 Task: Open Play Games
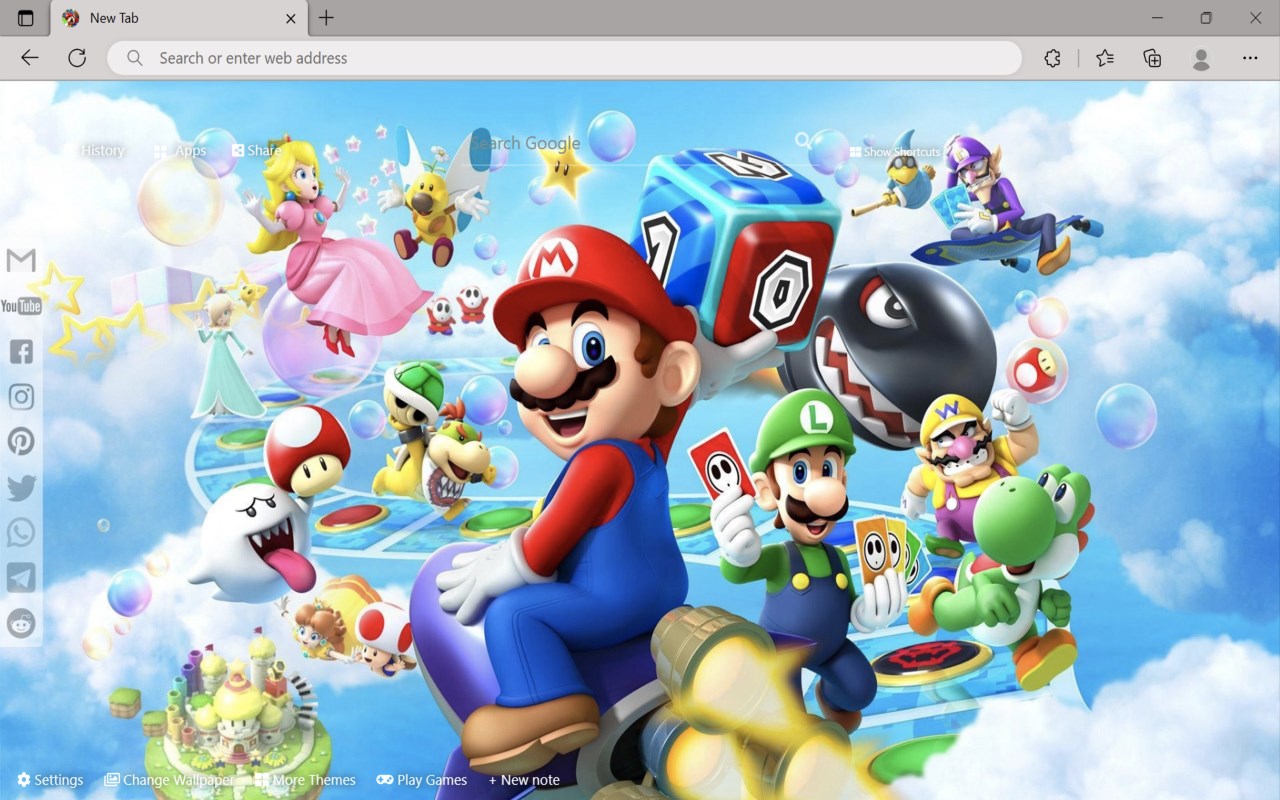pos(421,780)
